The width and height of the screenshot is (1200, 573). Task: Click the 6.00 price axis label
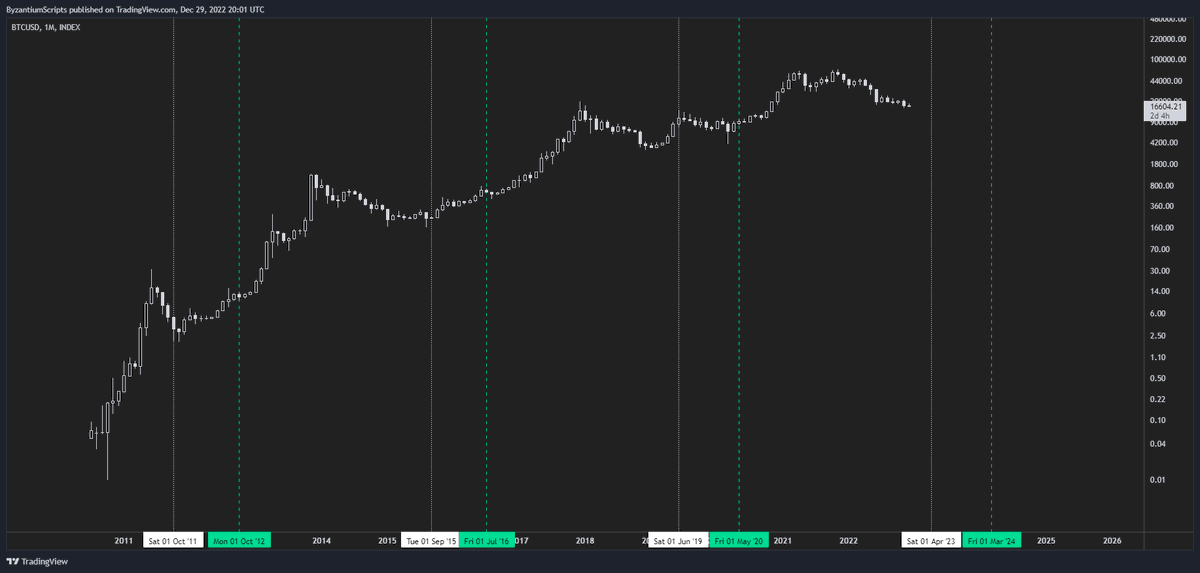coord(1158,313)
